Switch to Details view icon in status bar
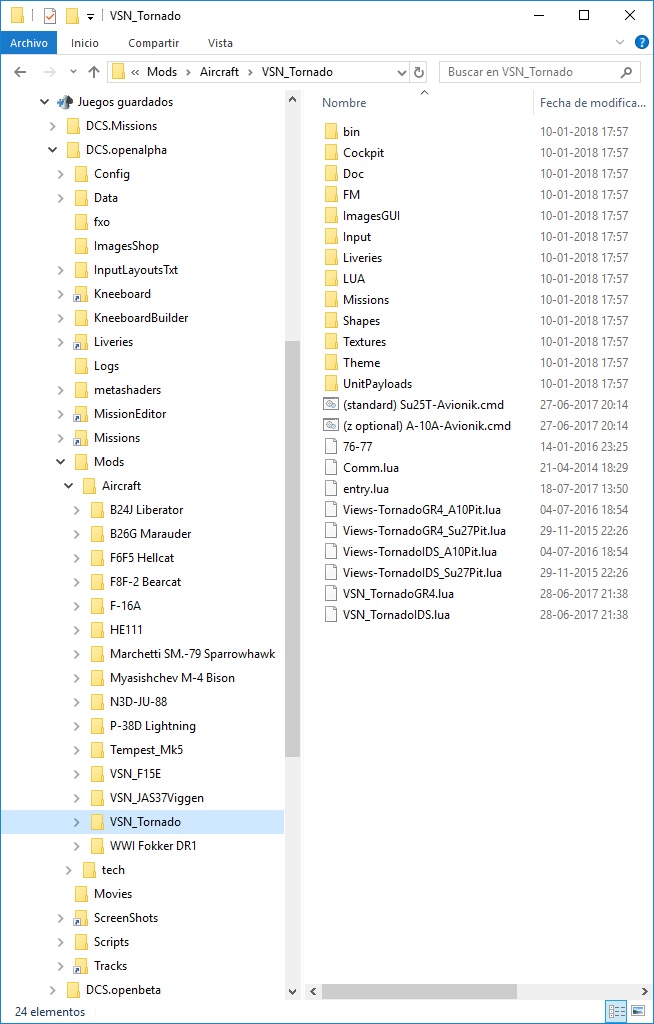654x1024 pixels. pos(617,1012)
